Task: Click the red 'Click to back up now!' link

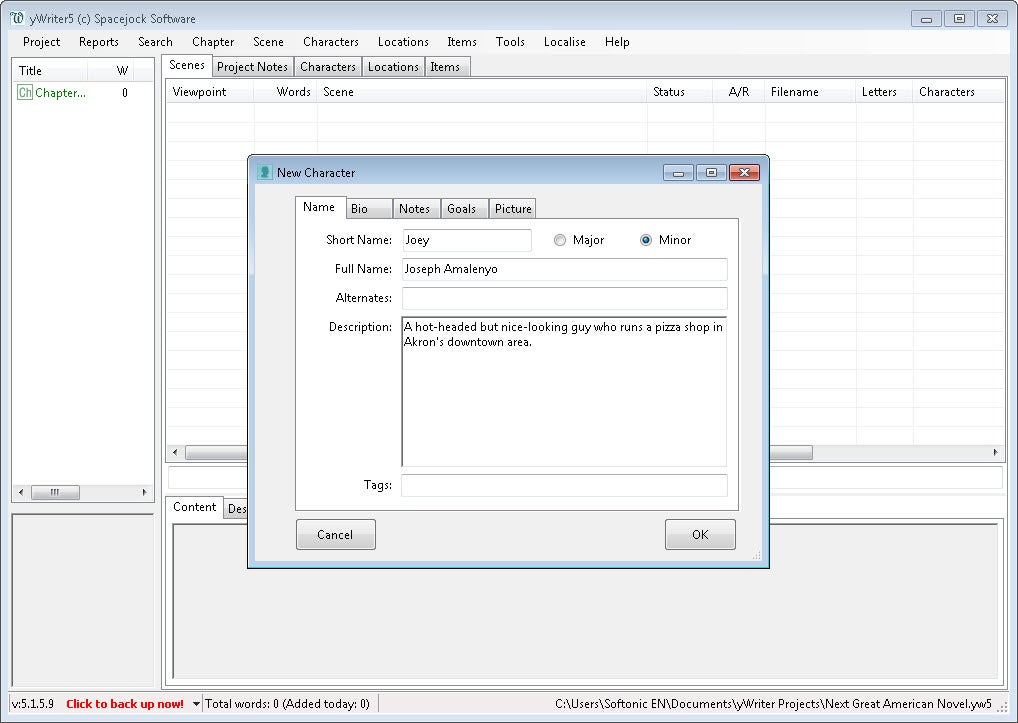Action: [x=125, y=704]
